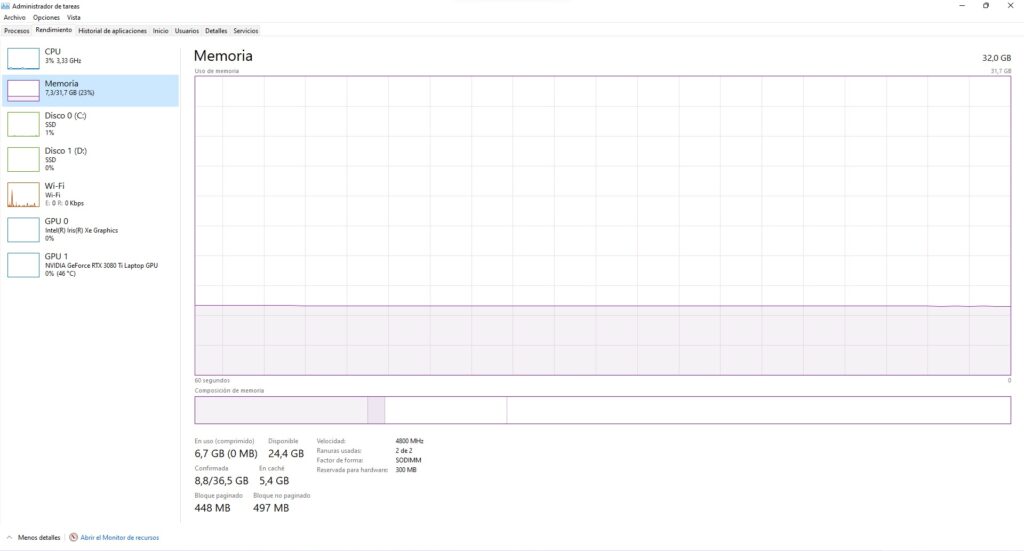Switch to the Procesos tab
Viewport: 1024px width, 551px height.
point(17,31)
